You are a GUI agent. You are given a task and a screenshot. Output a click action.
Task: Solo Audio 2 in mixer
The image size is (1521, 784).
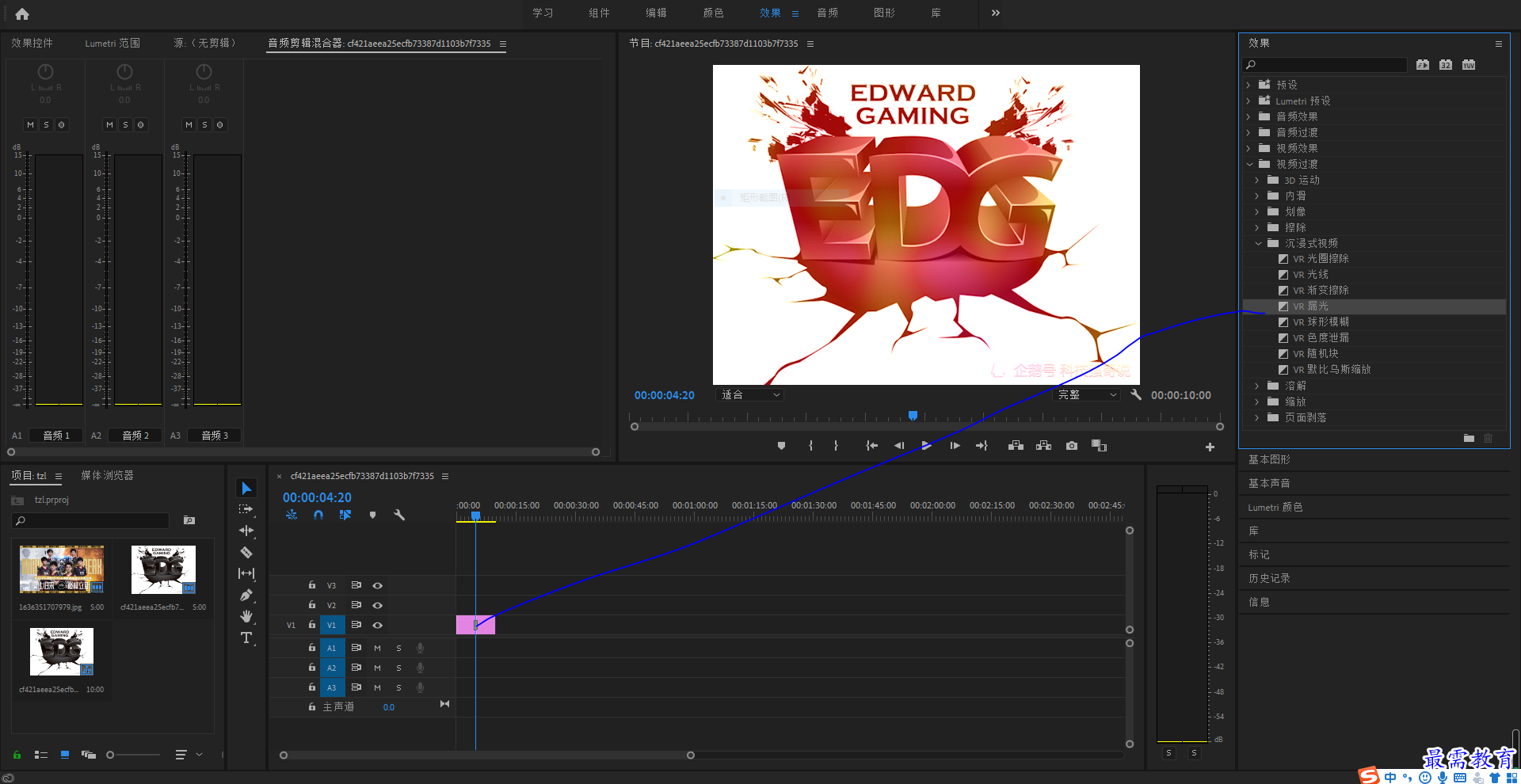[x=125, y=124]
